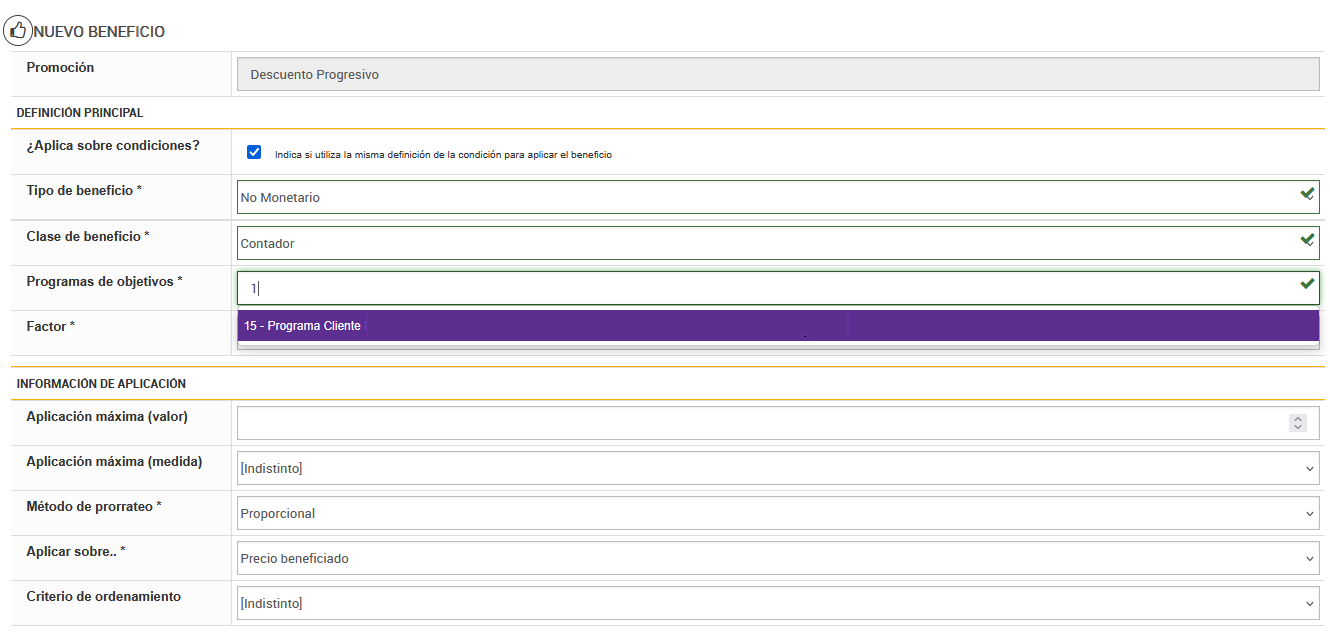This screenshot has width=1330, height=633.
Task: Click the Información de Aplicación section header
Action: (x=101, y=384)
